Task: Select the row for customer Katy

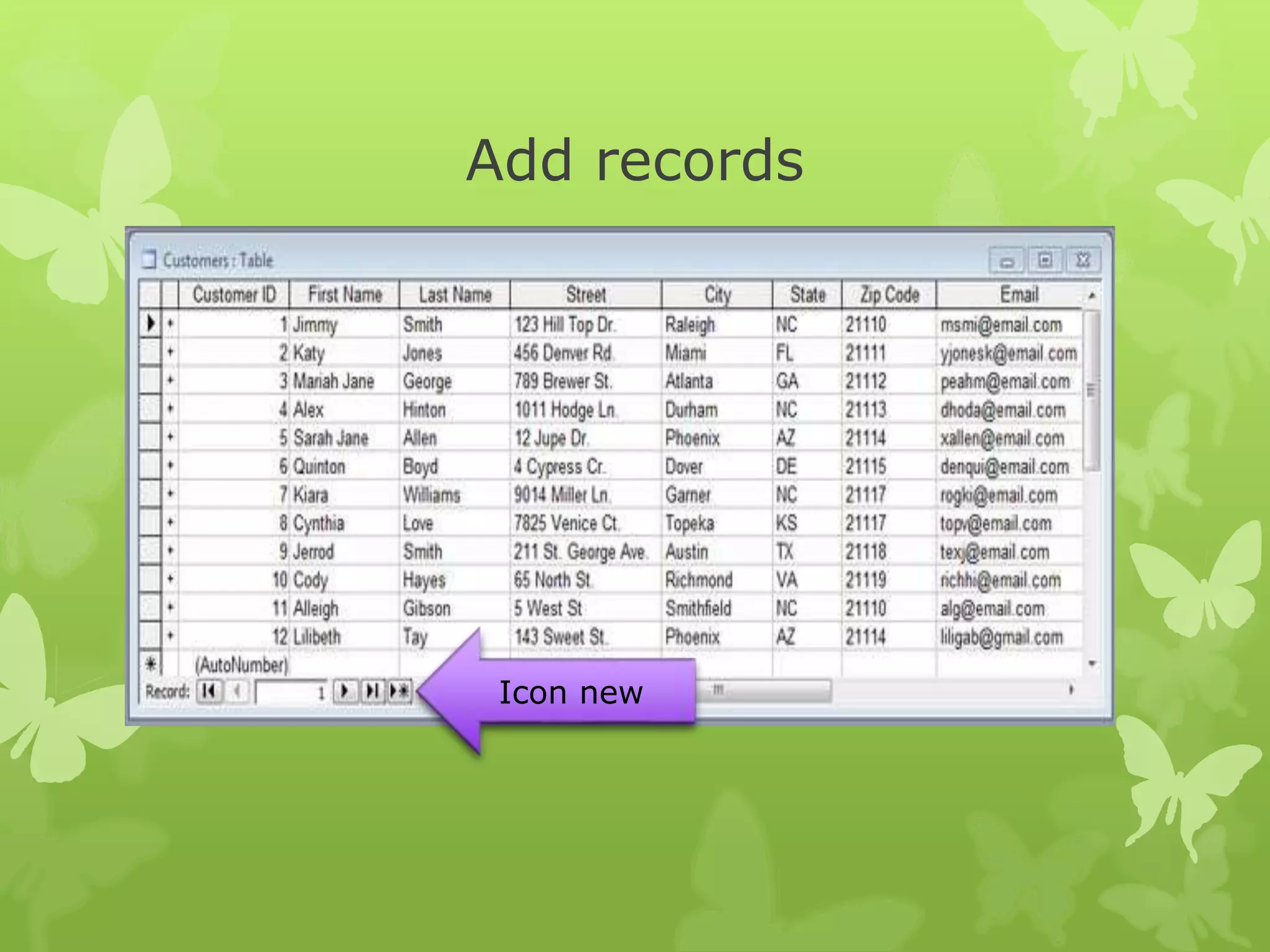Action: point(150,353)
